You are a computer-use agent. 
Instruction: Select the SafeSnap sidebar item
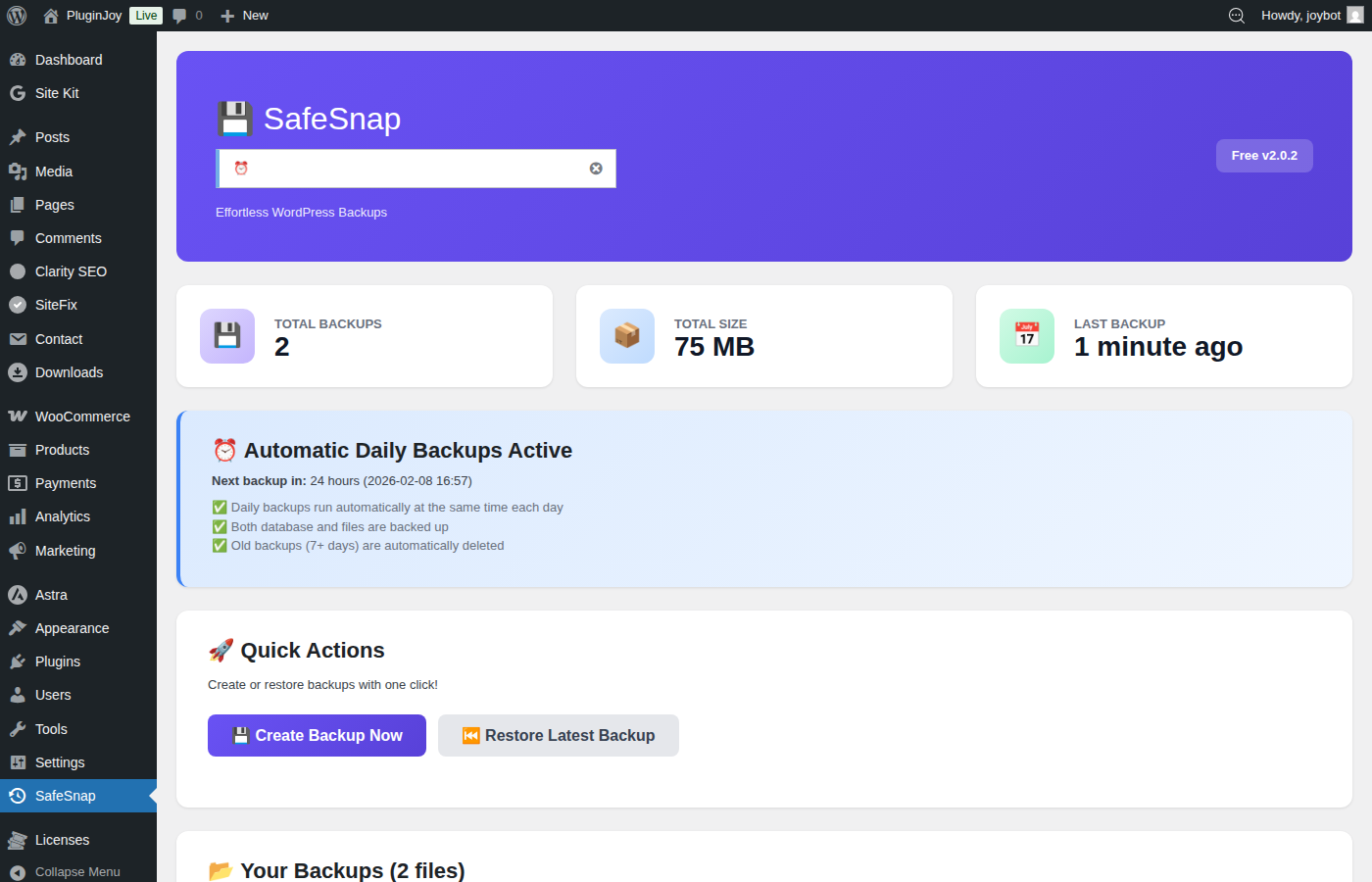[78, 796]
